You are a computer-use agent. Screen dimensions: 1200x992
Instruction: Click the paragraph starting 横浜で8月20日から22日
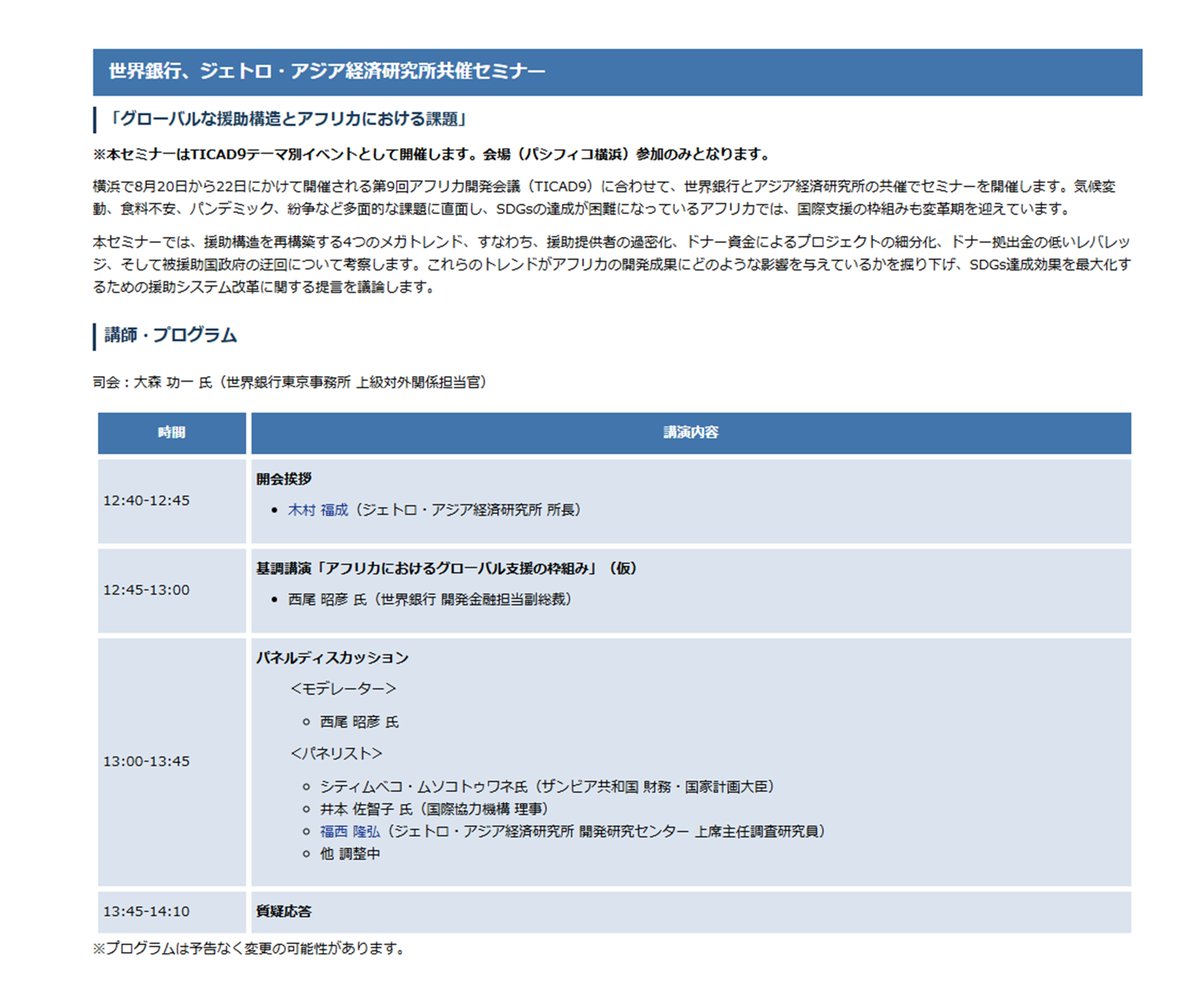[606, 197]
